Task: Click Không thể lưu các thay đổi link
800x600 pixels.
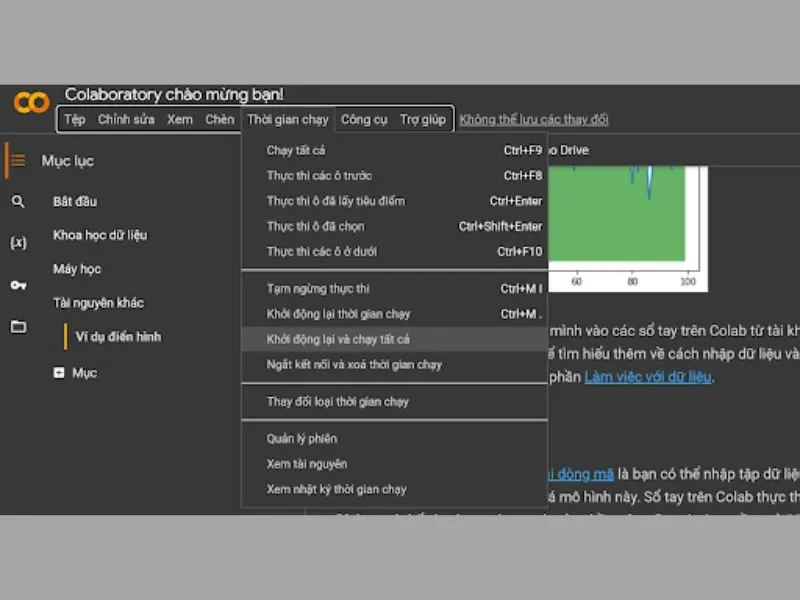Action: pos(534,119)
